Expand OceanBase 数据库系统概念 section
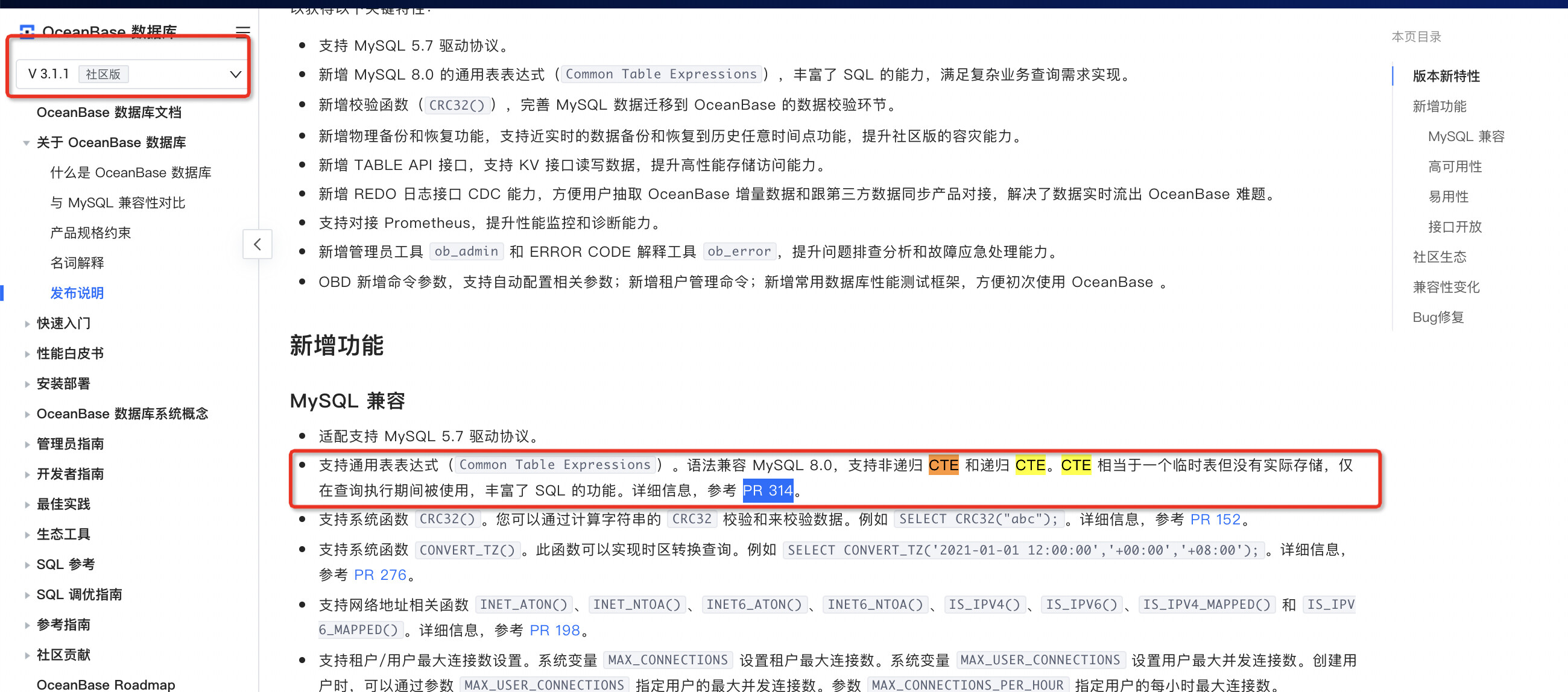1568x692 pixels. pyautogui.click(x=27, y=415)
